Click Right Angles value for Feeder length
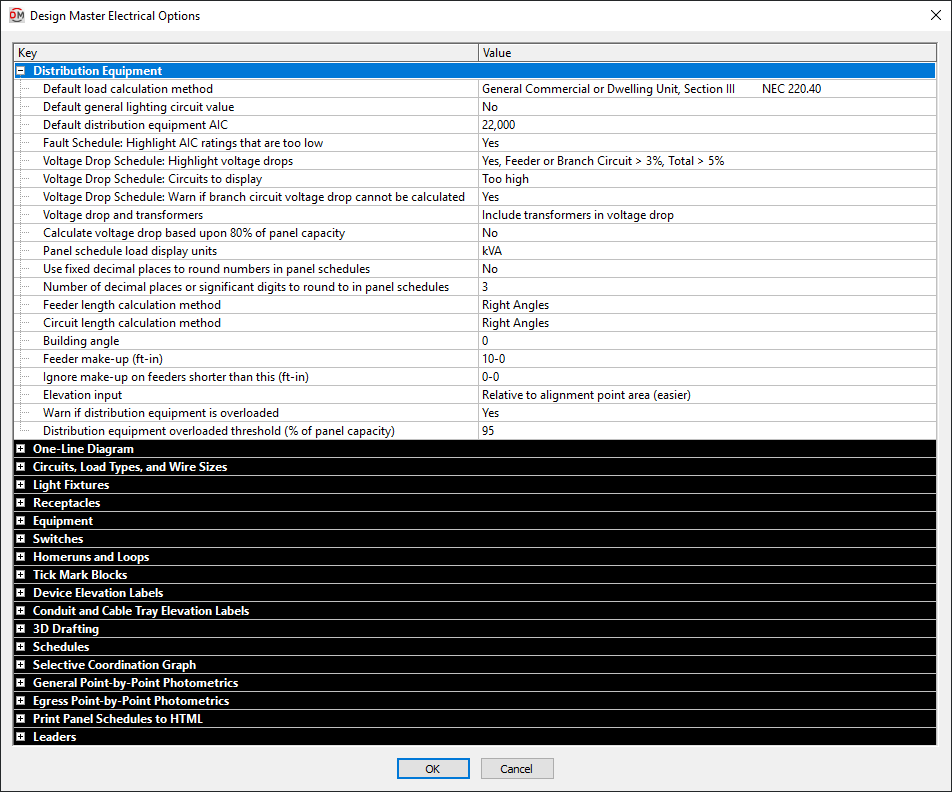Screen dimensions: 952x792 click(x=707, y=305)
